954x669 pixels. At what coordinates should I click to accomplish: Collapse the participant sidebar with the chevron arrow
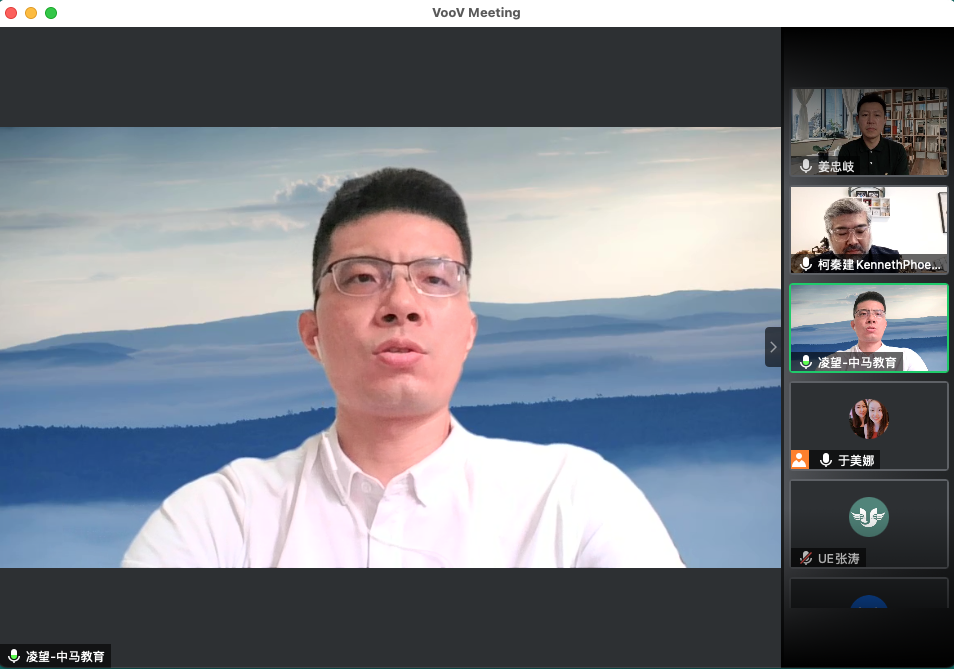click(773, 347)
